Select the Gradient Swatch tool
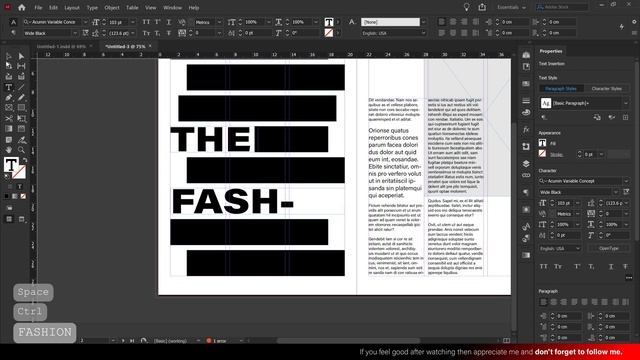 (9, 129)
